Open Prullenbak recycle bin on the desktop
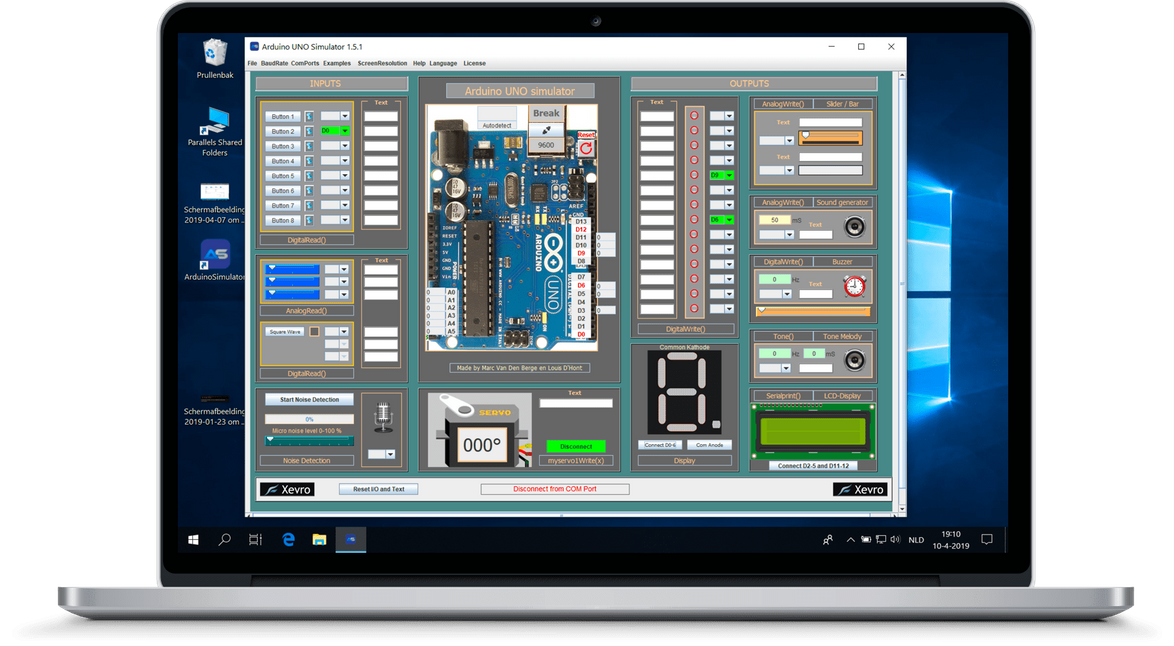 point(215,59)
